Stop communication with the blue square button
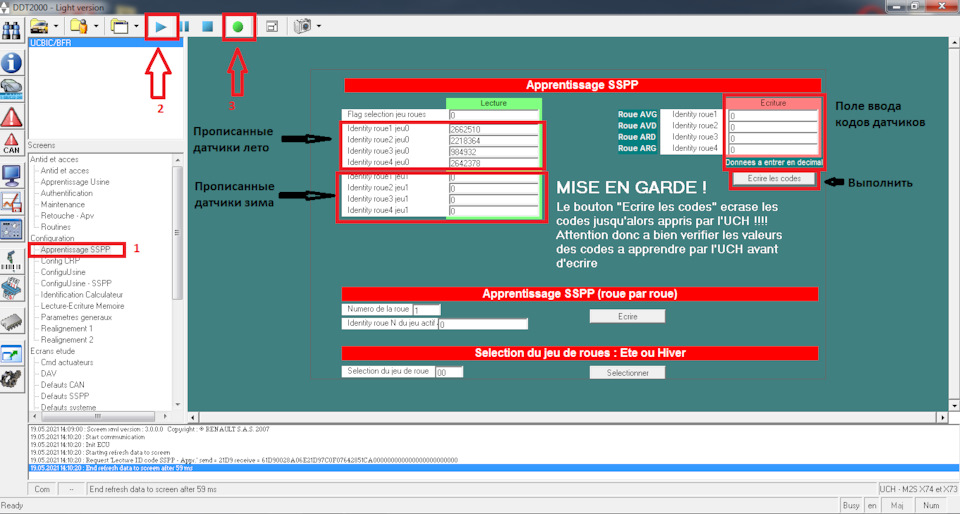 click(208, 26)
